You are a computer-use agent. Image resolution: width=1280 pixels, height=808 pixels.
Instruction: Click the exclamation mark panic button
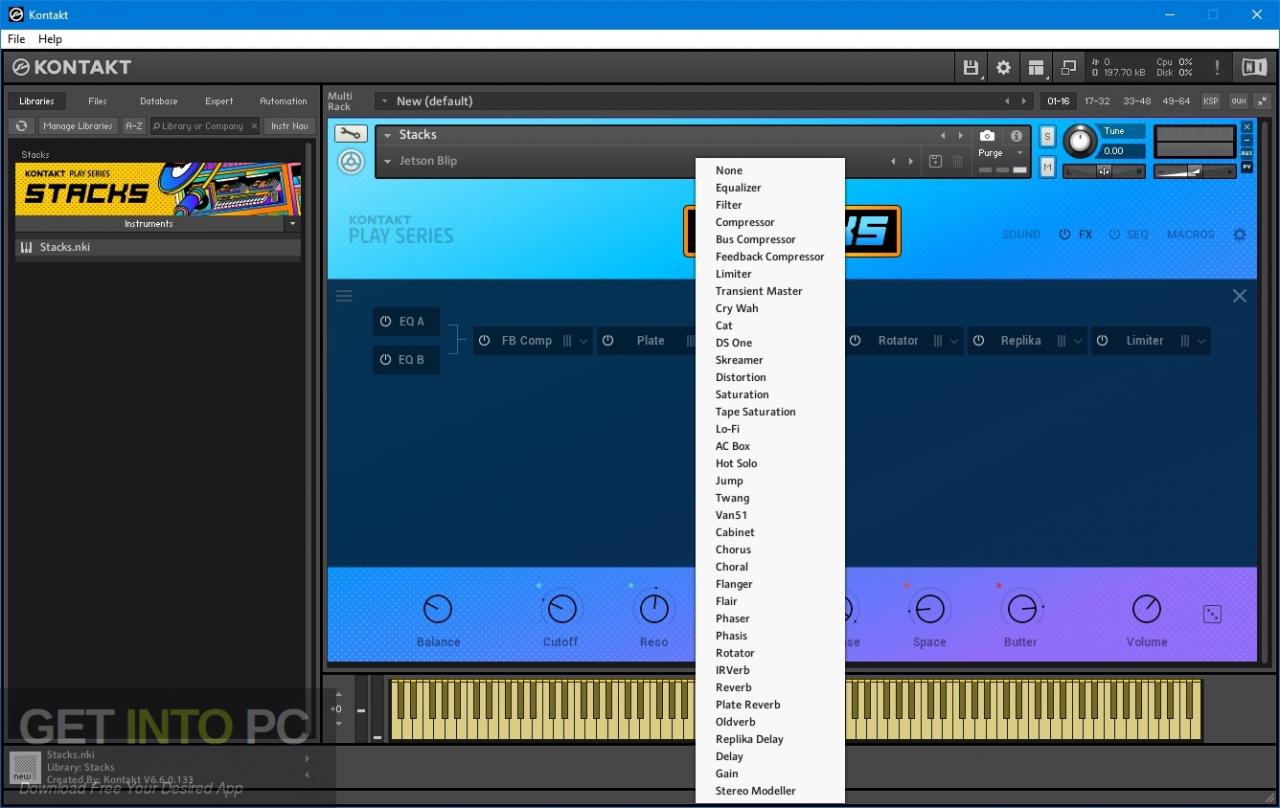(1216, 68)
